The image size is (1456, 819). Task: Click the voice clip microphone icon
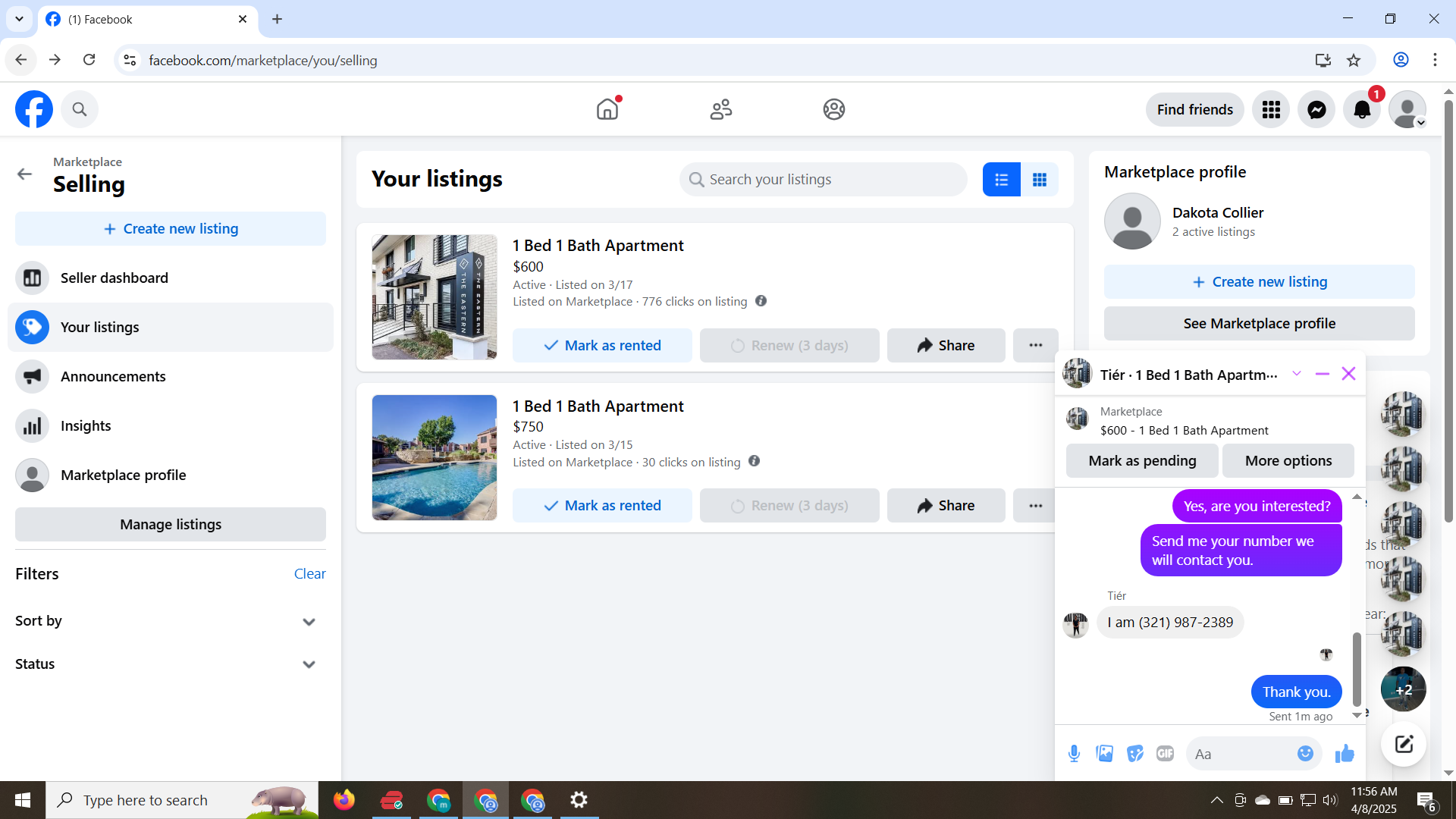click(1074, 754)
